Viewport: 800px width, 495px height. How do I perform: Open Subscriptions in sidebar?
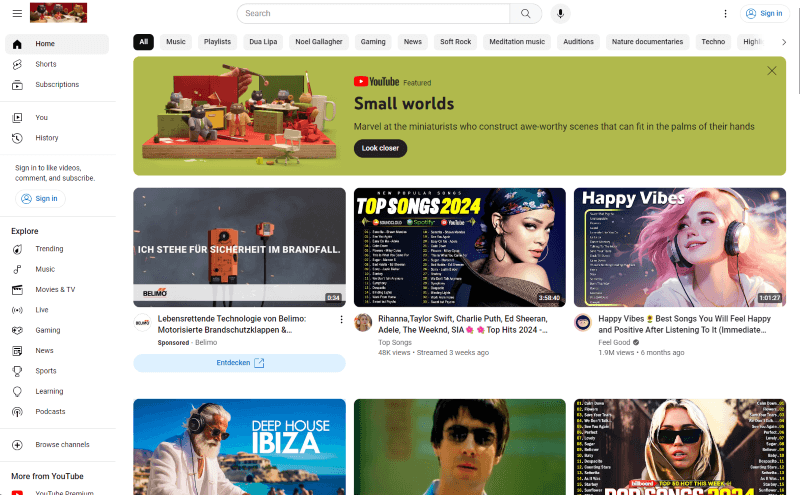tap(57, 85)
